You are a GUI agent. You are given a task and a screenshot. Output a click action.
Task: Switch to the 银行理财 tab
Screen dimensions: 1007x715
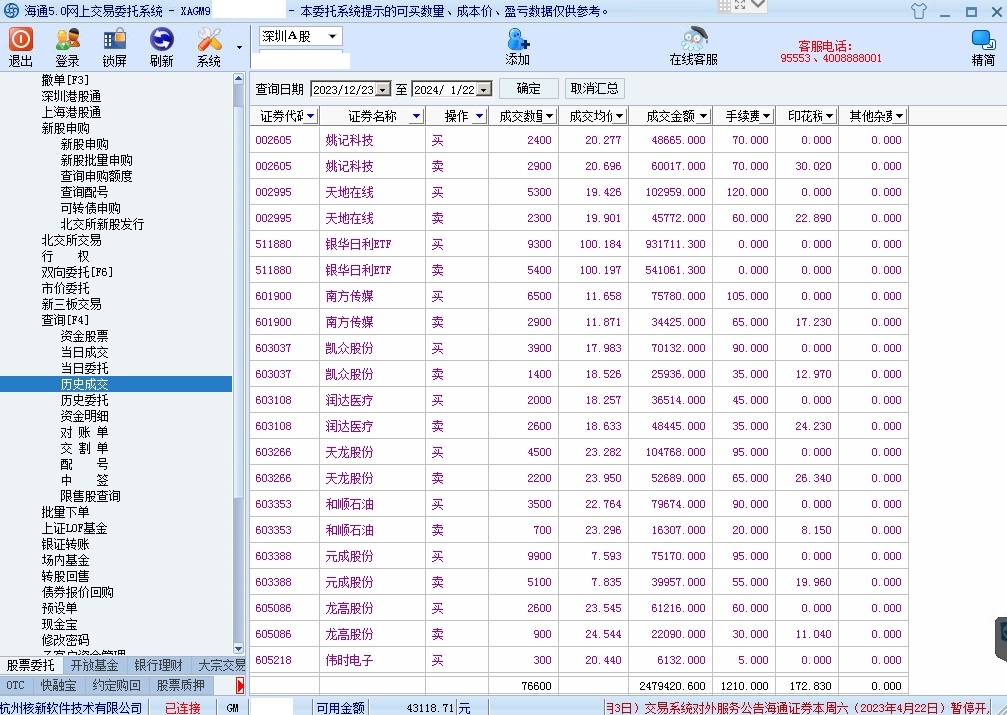pyautogui.click(x=159, y=666)
